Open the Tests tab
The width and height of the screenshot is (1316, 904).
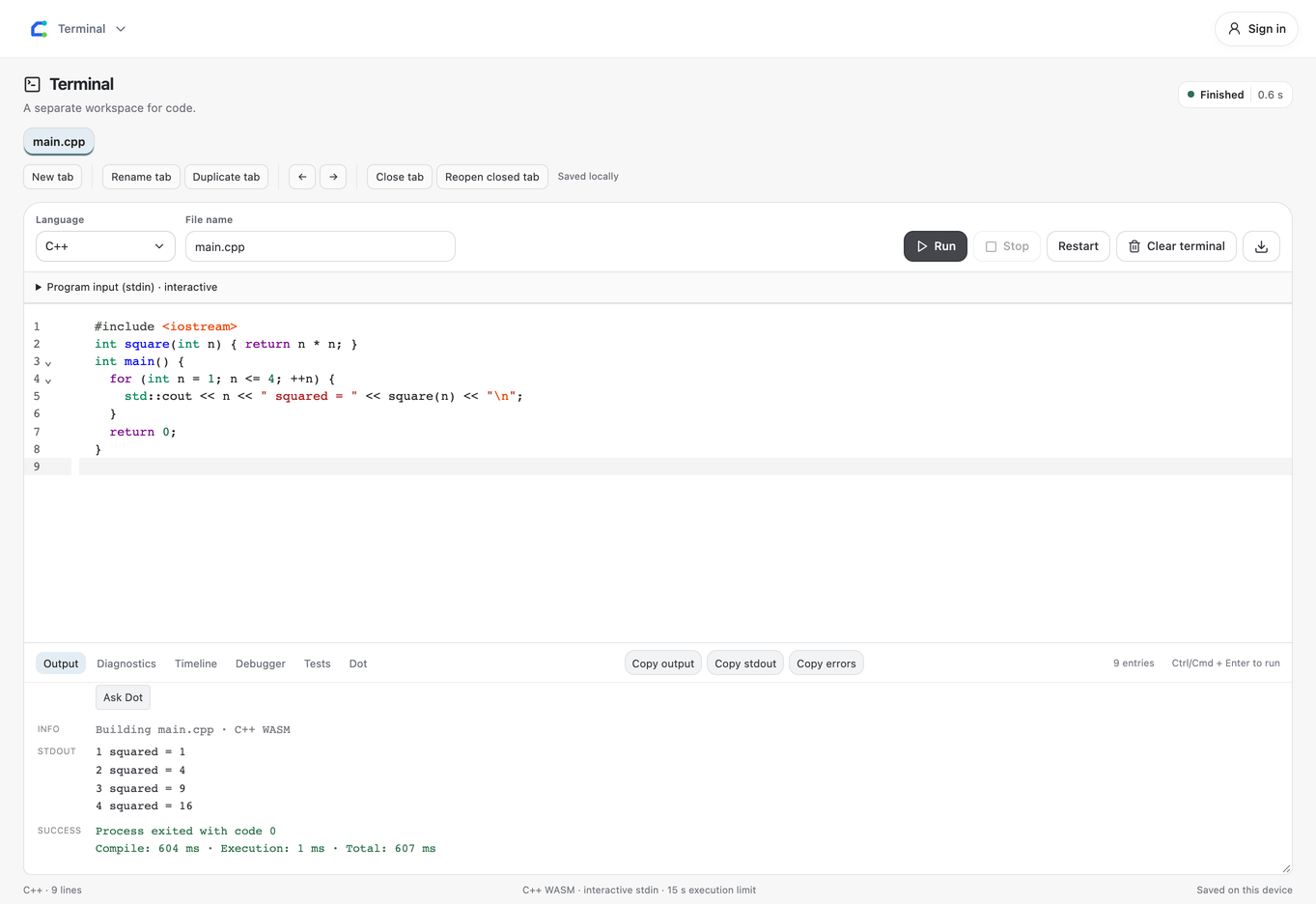[x=318, y=664]
